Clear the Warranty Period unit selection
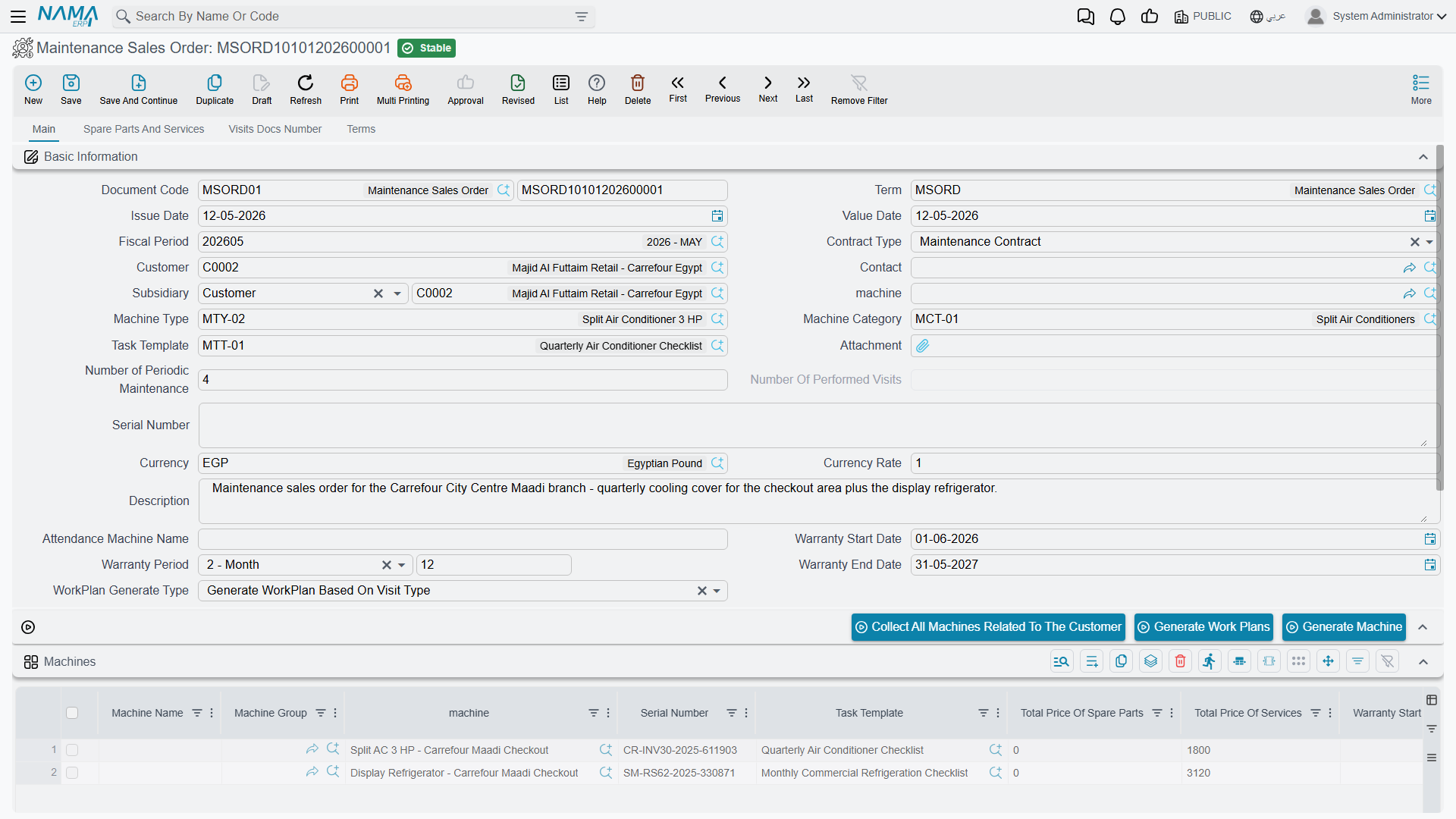1456x819 pixels. [x=387, y=565]
